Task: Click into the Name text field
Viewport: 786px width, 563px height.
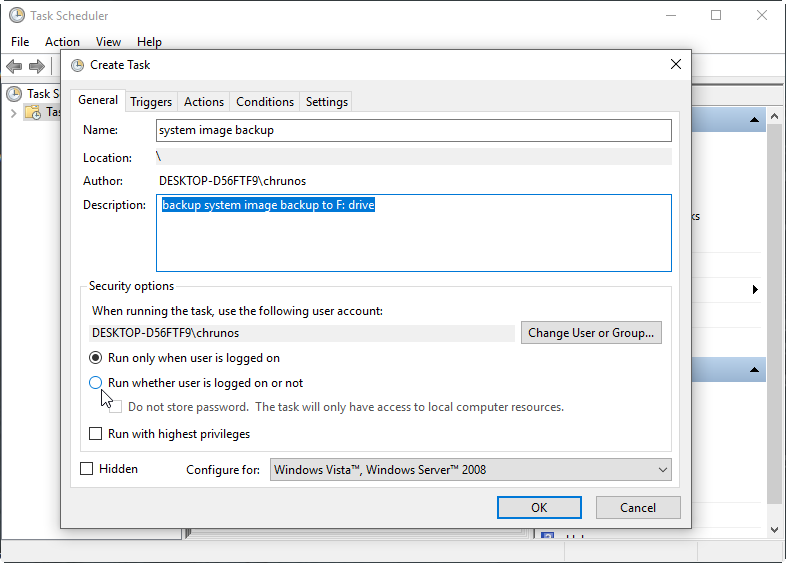Action: 414,130
